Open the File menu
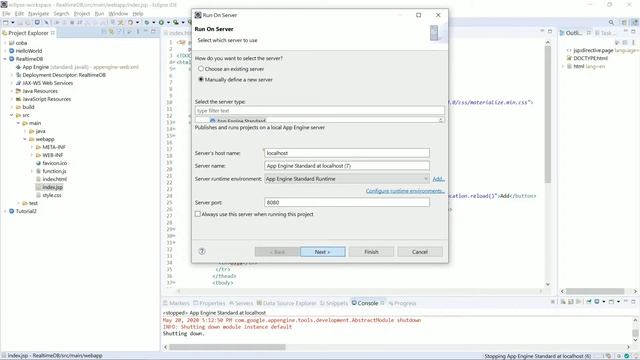 point(6,13)
